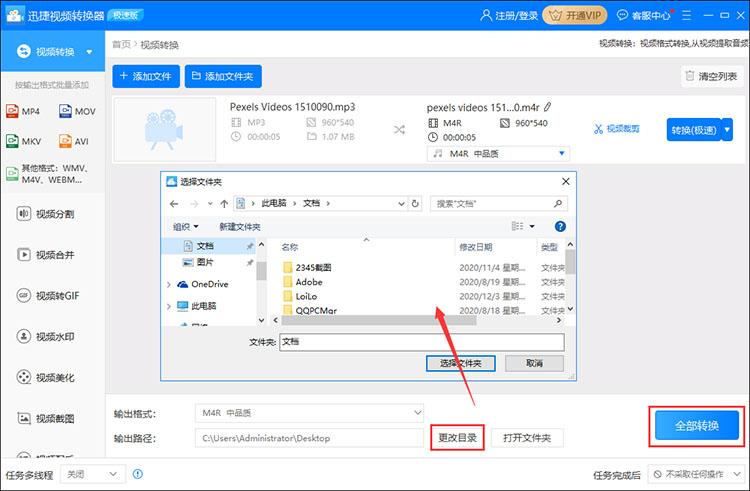Open the 视频合并 tool
Viewport: 750px width, 491px height.
(46, 255)
